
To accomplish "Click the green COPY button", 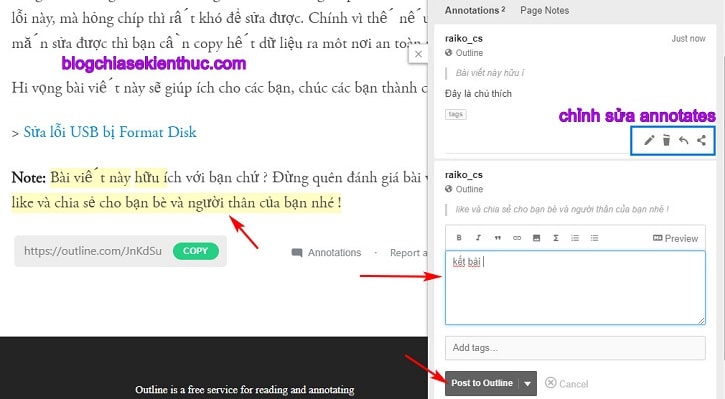I will click(x=196, y=251).
